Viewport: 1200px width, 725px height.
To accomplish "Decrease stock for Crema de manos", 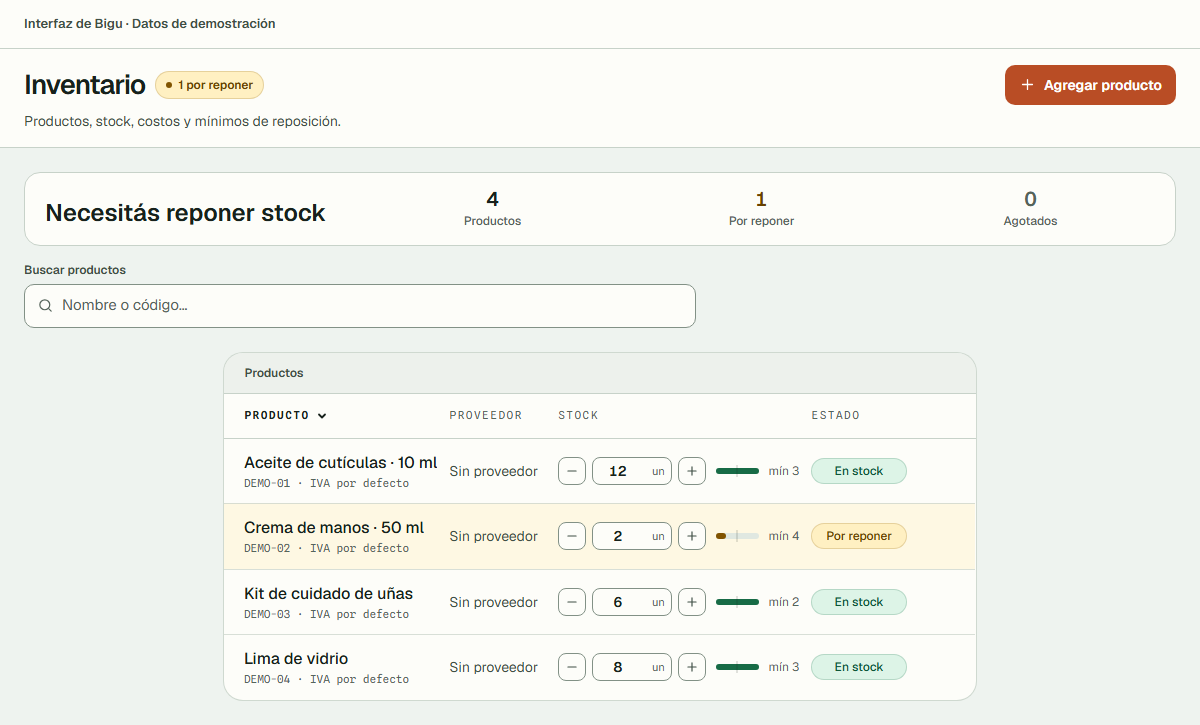I will point(572,536).
